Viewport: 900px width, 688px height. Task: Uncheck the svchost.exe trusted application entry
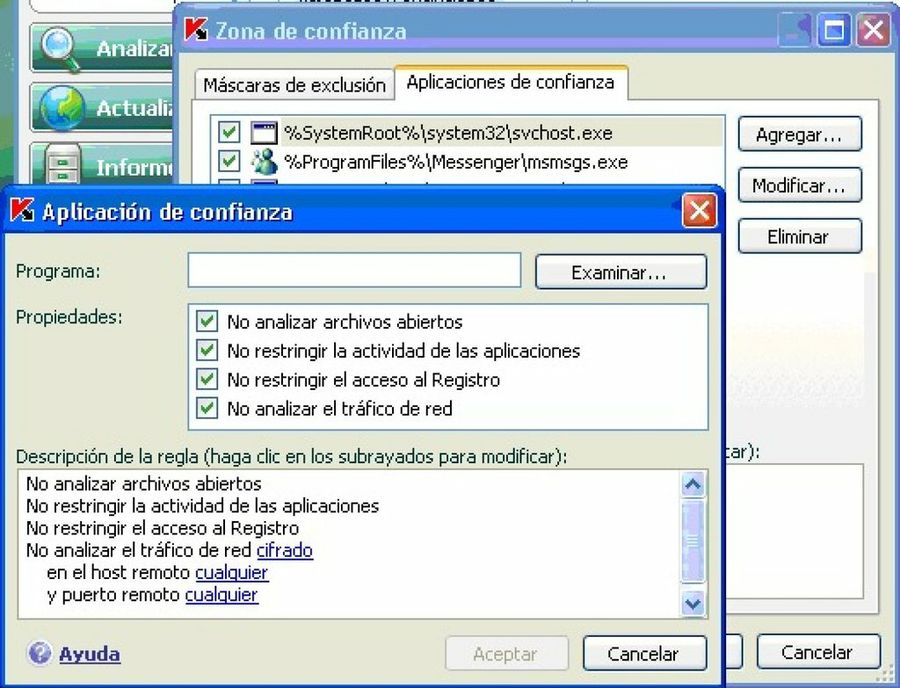pyautogui.click(x=227, y=132)
